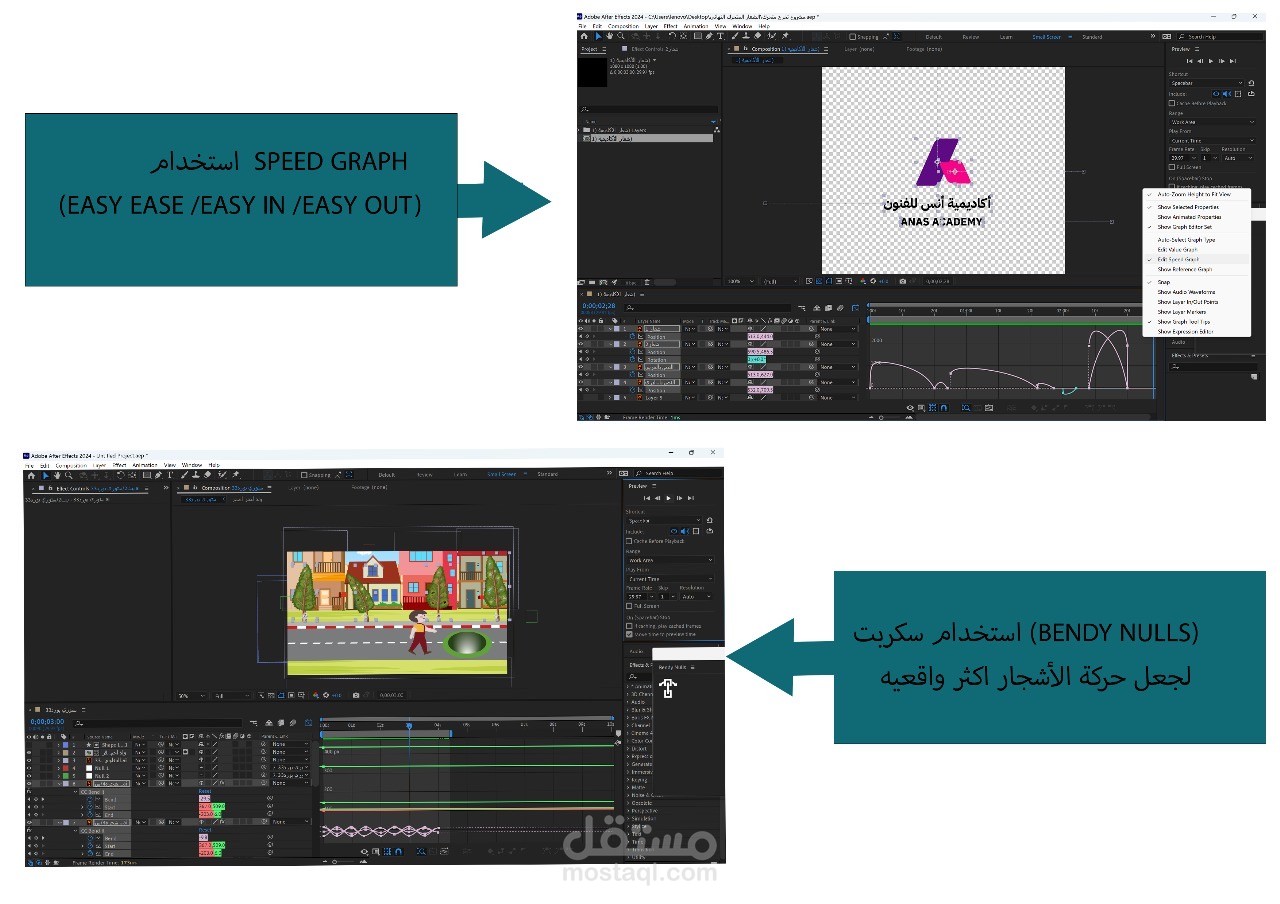
Task: Open the Work Area range dropdown in logo project
Action: coord(1212,122)
